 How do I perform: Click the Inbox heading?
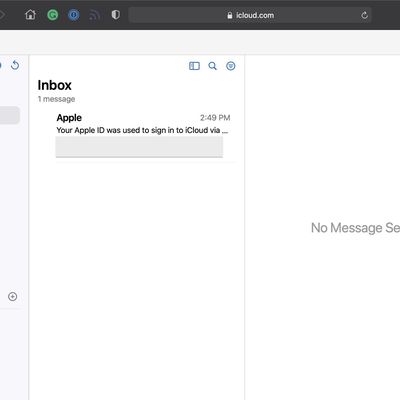tap(54, 85)
